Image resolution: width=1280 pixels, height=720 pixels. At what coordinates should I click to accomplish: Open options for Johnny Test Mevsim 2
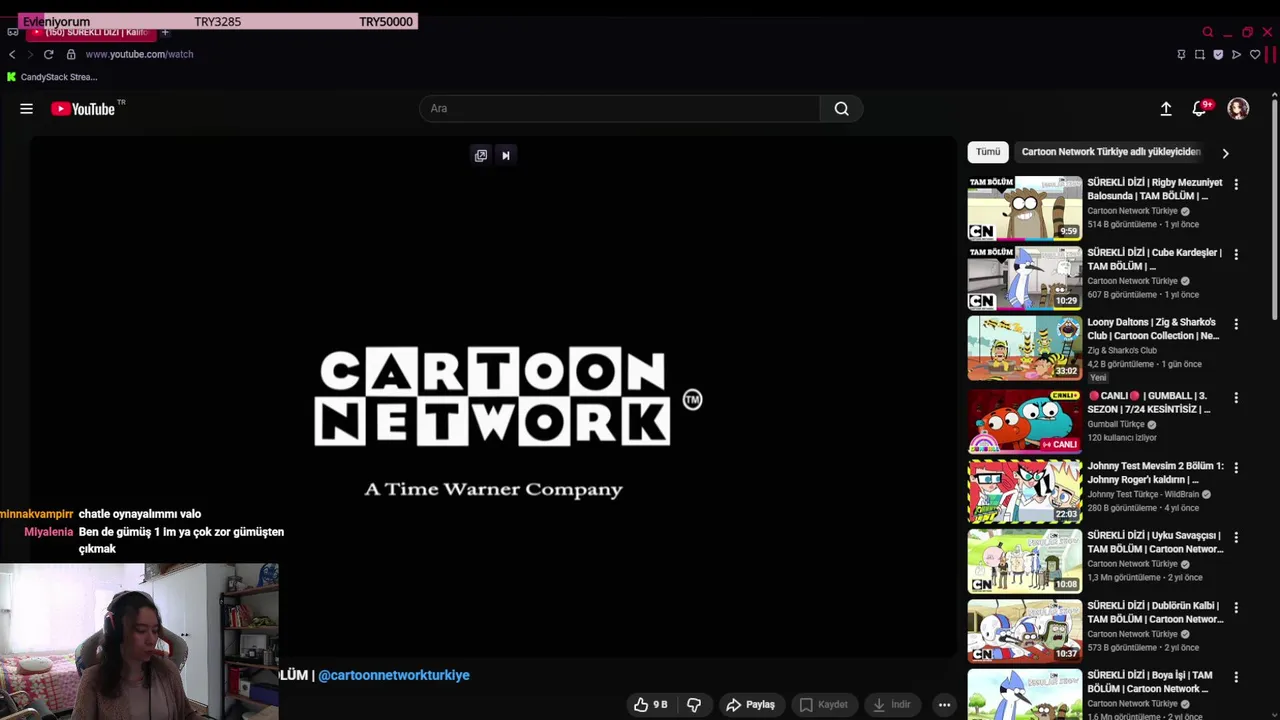1236,467
